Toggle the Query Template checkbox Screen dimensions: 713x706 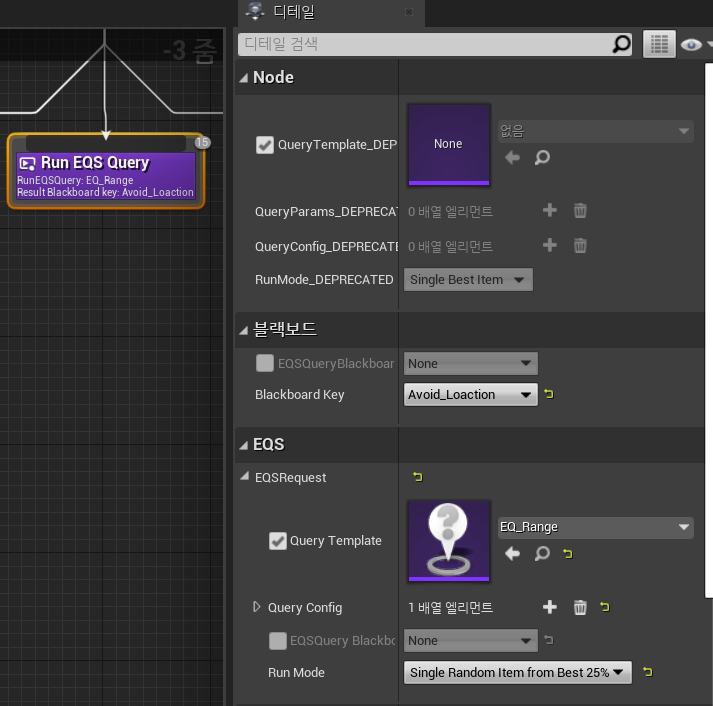pyautogui.click(x=277, y=541)
